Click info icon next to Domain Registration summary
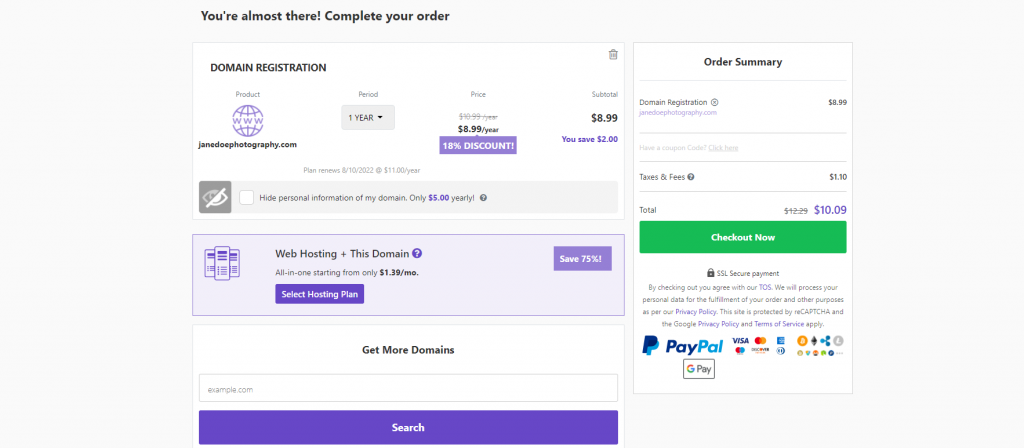Image resolution: width=1024 pixels, height=448 pixels. coord(714,102)
